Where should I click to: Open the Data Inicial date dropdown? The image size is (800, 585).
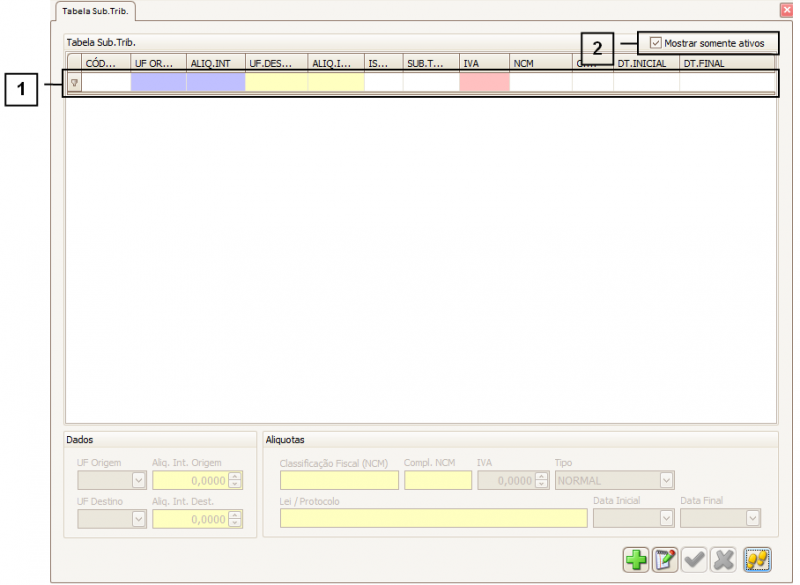tap(667, 518)
